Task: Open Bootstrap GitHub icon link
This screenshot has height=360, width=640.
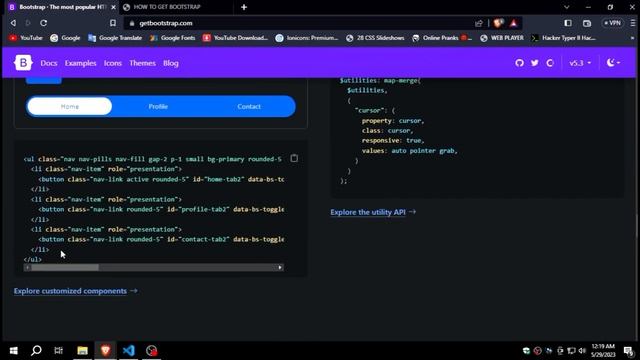Action: click(519, 63)
